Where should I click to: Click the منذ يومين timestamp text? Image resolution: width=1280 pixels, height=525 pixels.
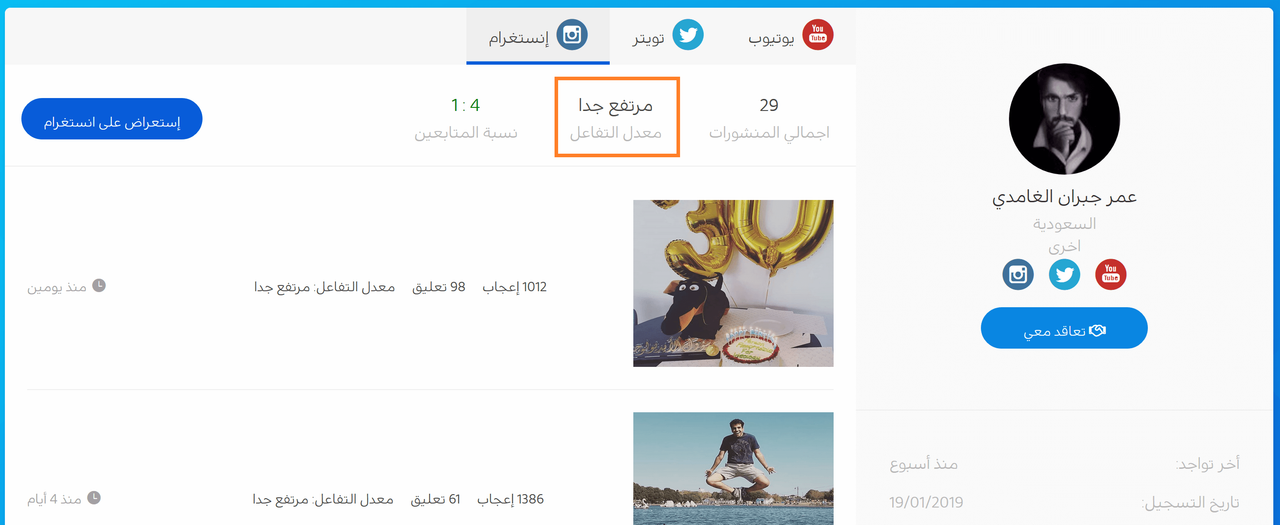click(57, 287)
